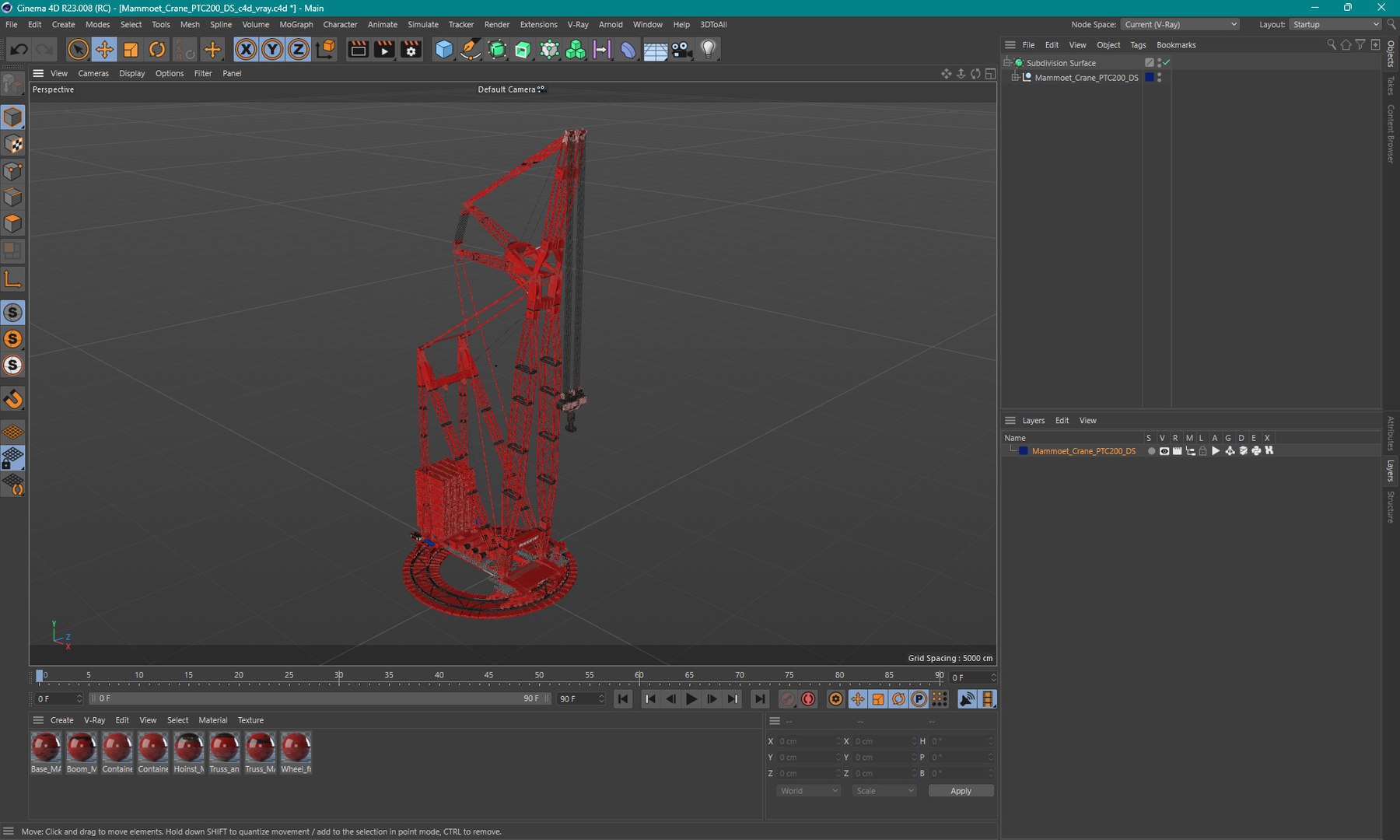Toggle the Subdivision Surface enable checkmark
Screen dimensions: 1400x840
[x=1167, y=62]
